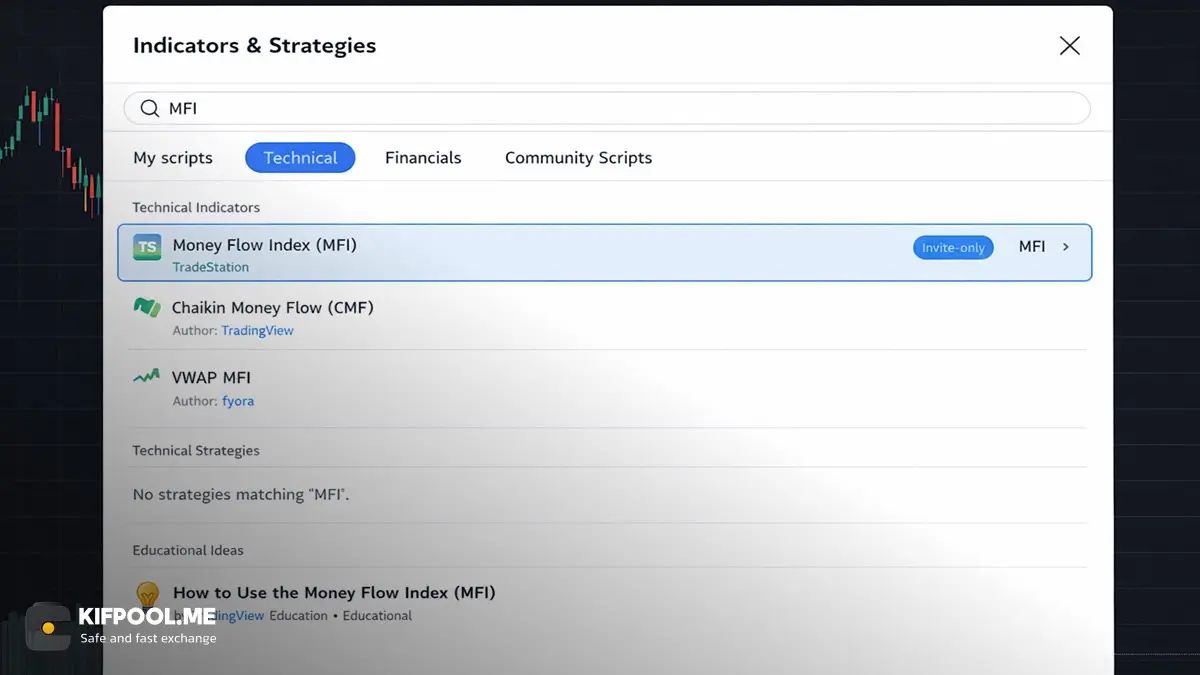Click the search field containing MFI

pyautogui.click(x=607, y=108)
